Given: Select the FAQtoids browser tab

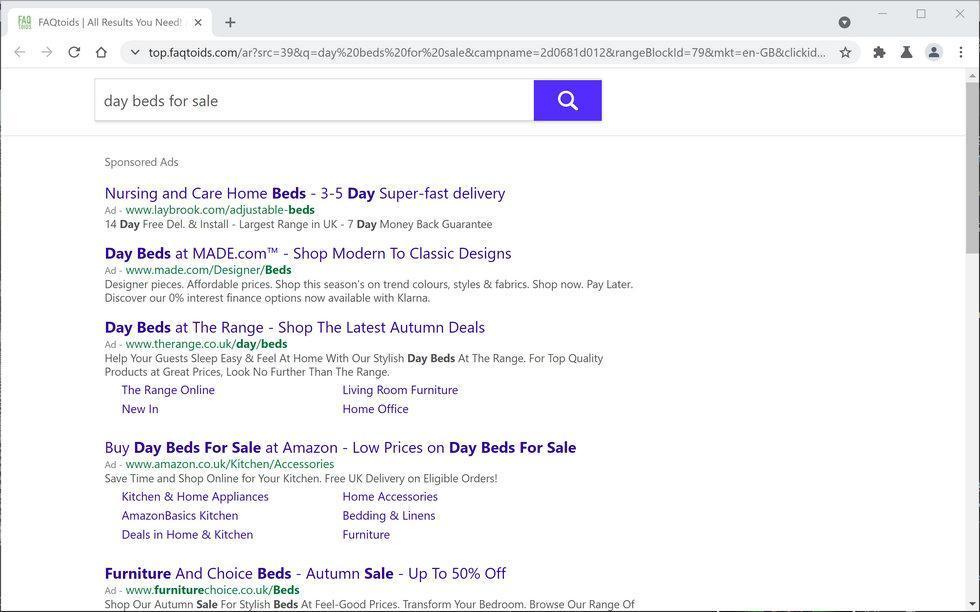Looking at the screenshot, I should coord(110,22).
